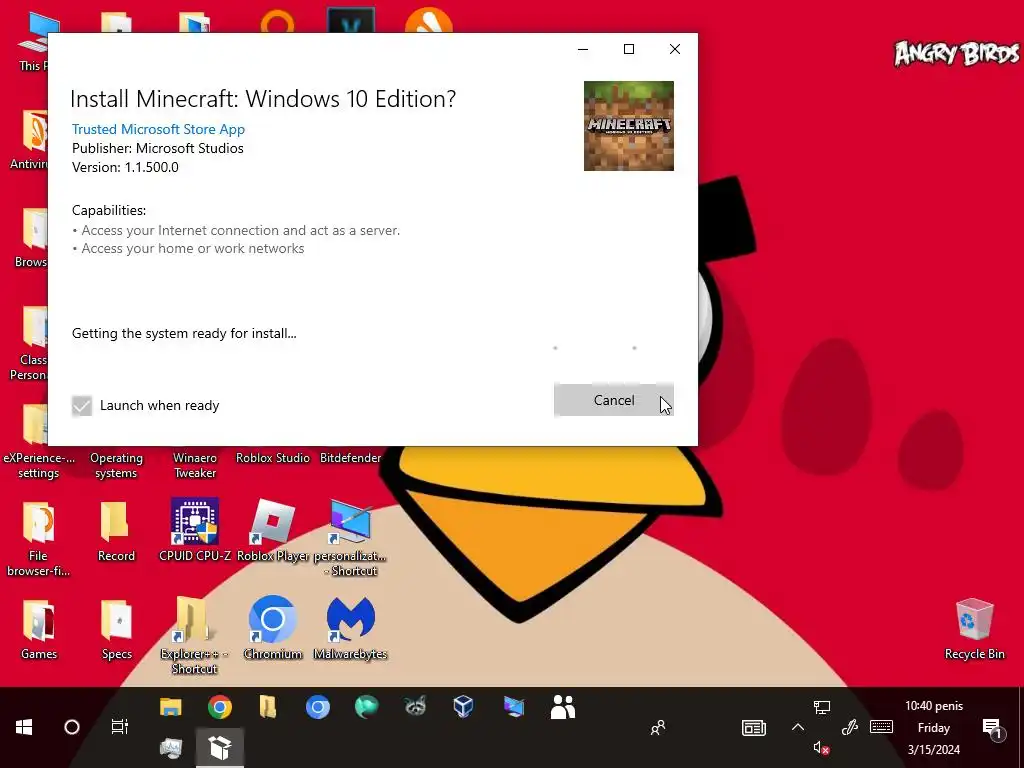Select the Roblox Studio desktop label
Viewport: 1024px width, 768px height.
point(273,458)
